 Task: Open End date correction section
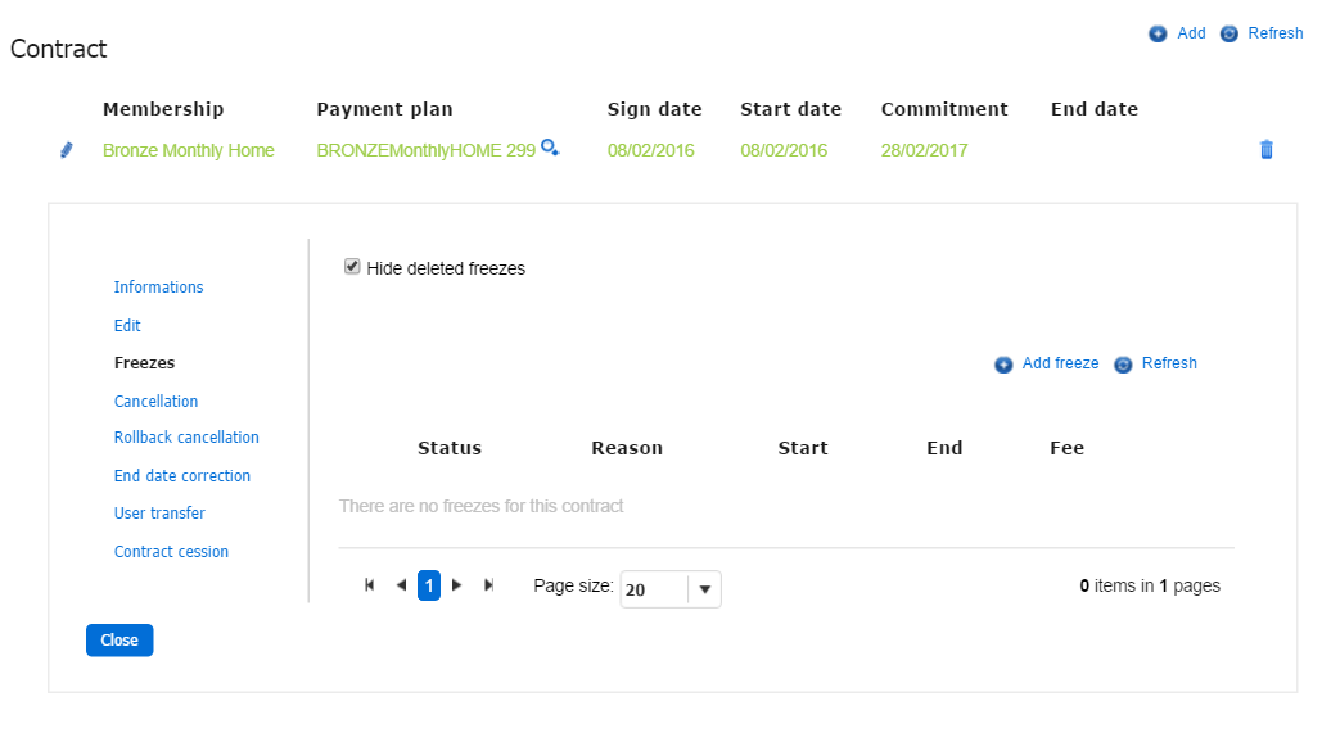point(182,476)
